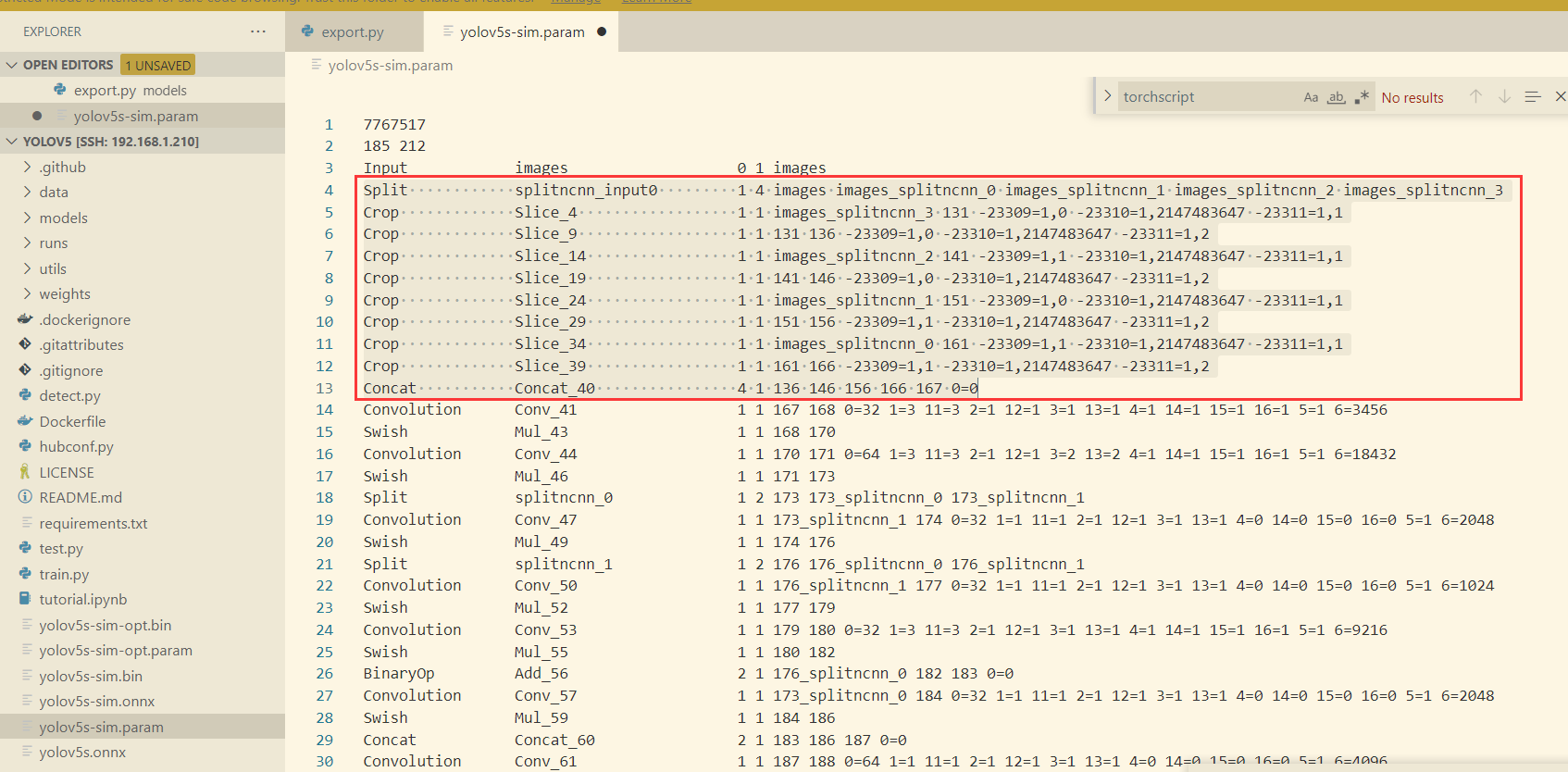Click unsaved dot on yolov5s-sim.param tab
Viewport: 1568px width, 772px height.
tap(602, 31)
